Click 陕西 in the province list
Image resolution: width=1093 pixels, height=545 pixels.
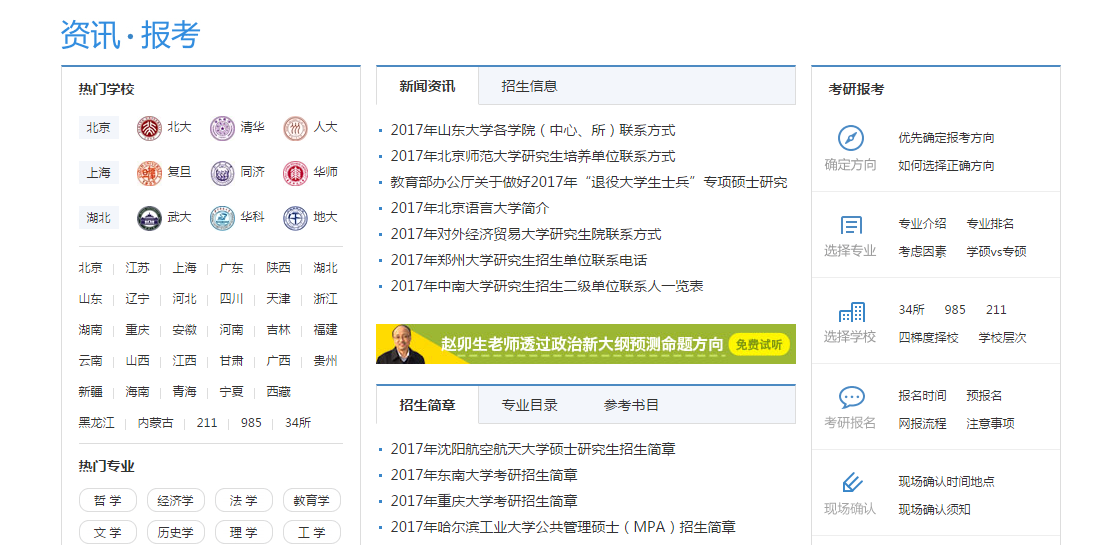click(x=278, y=268)
